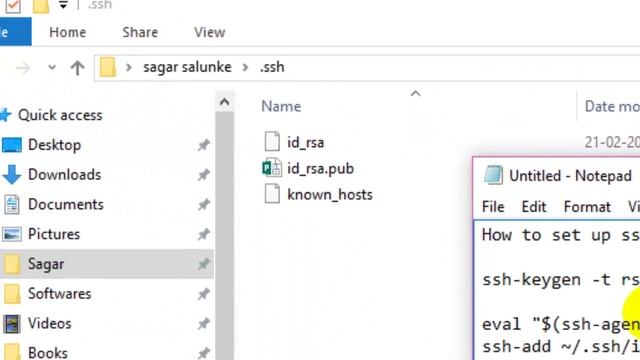Open Desktop in Quick access
This screenshot has width=640, height=360.
coord(54,145)
